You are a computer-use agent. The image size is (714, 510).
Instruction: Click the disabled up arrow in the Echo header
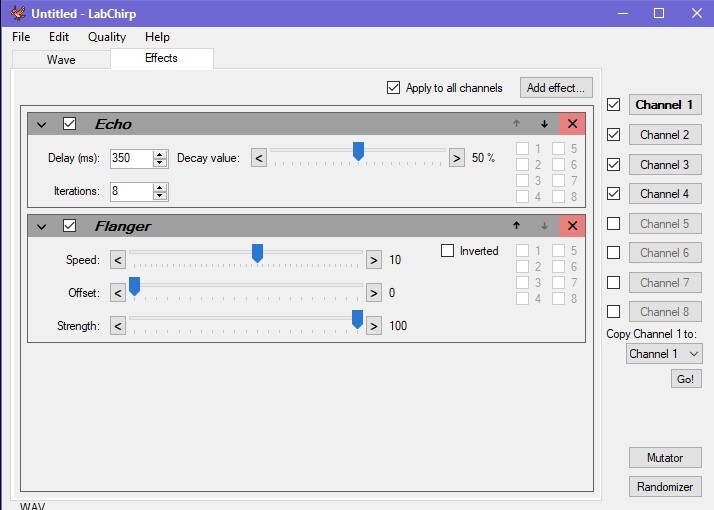point(516,123)
